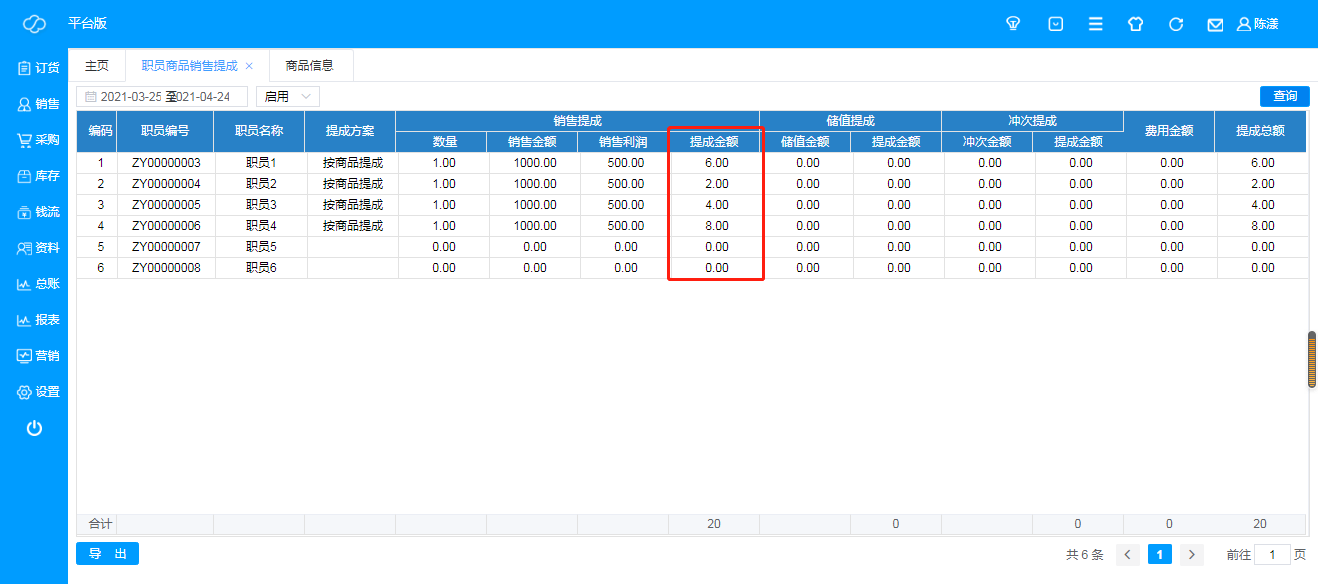The image size is (1318, 584).
Task: Expand the 启用 status dropdown
Action: (x=287, y=97)
